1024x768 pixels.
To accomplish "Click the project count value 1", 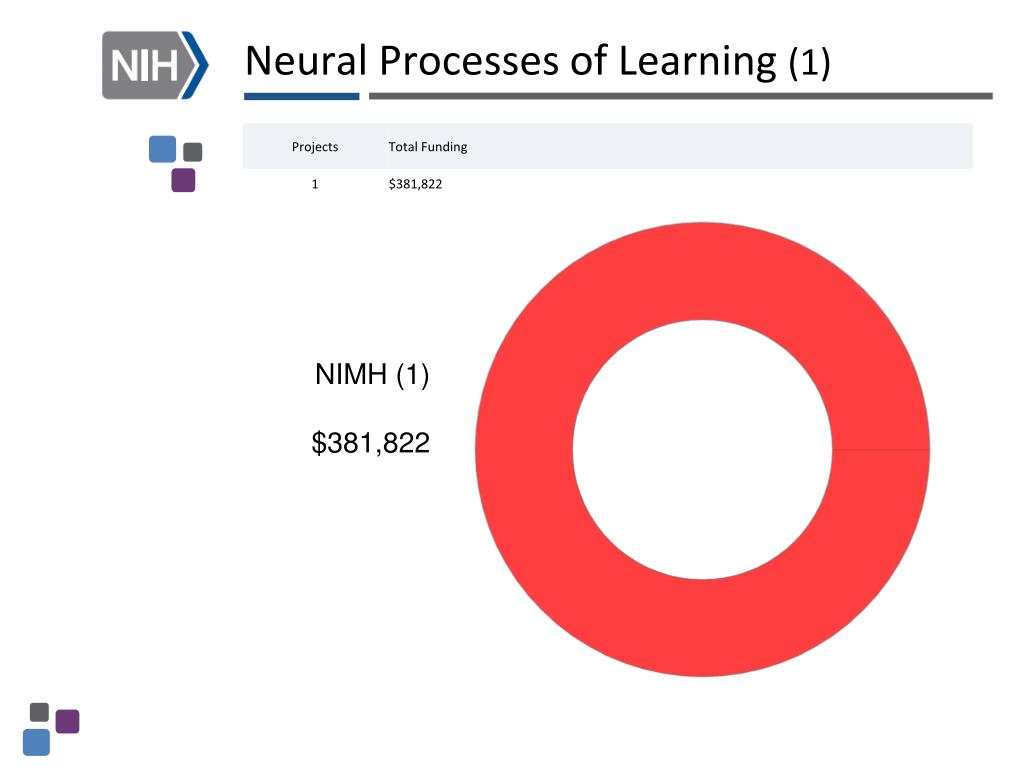I will click(x=315, y=184).
